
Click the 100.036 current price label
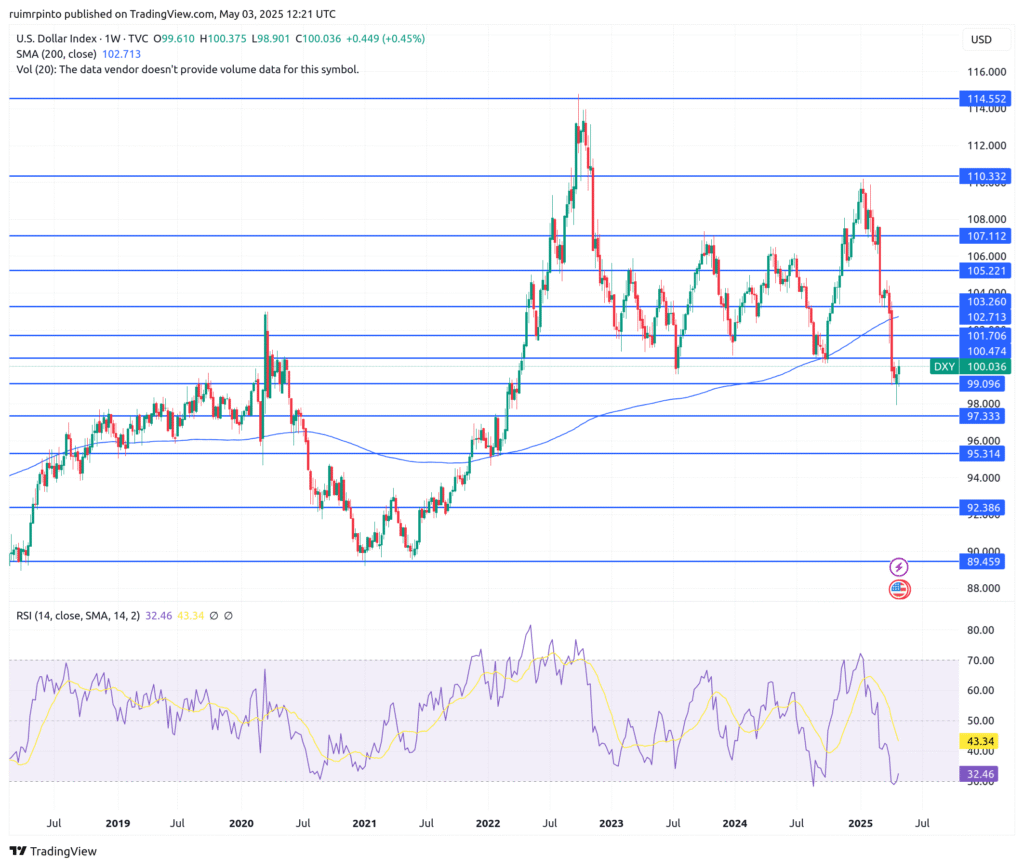pyautogui.click(x=986, y=367)
